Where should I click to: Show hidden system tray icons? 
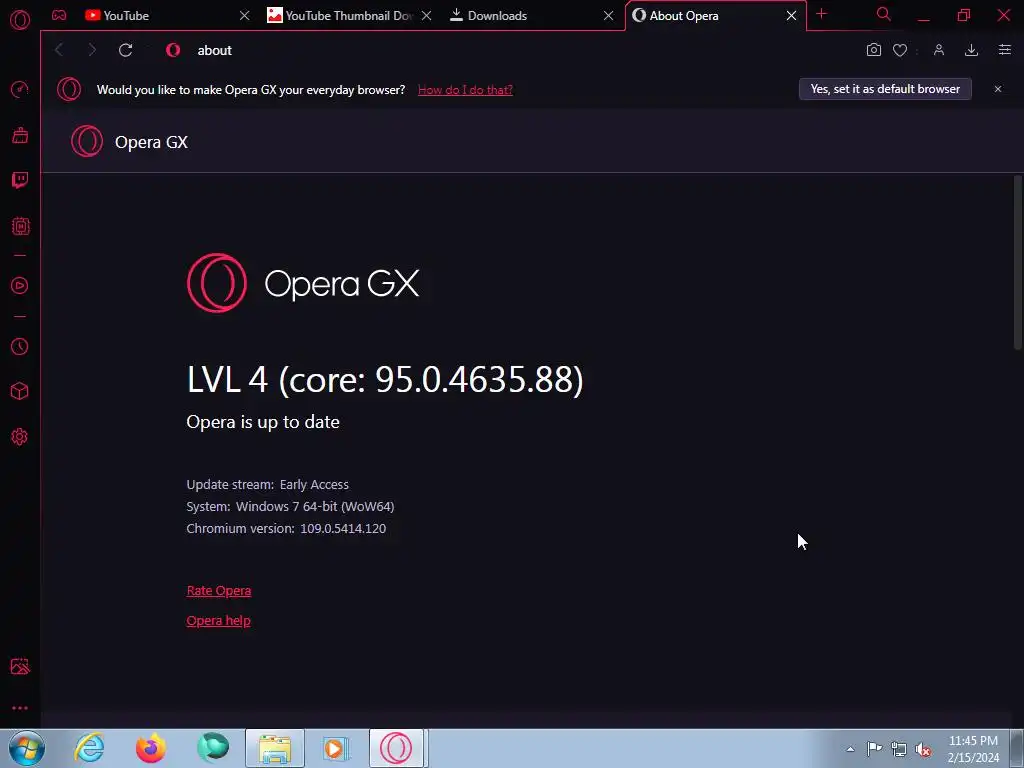tap(850, 749)
